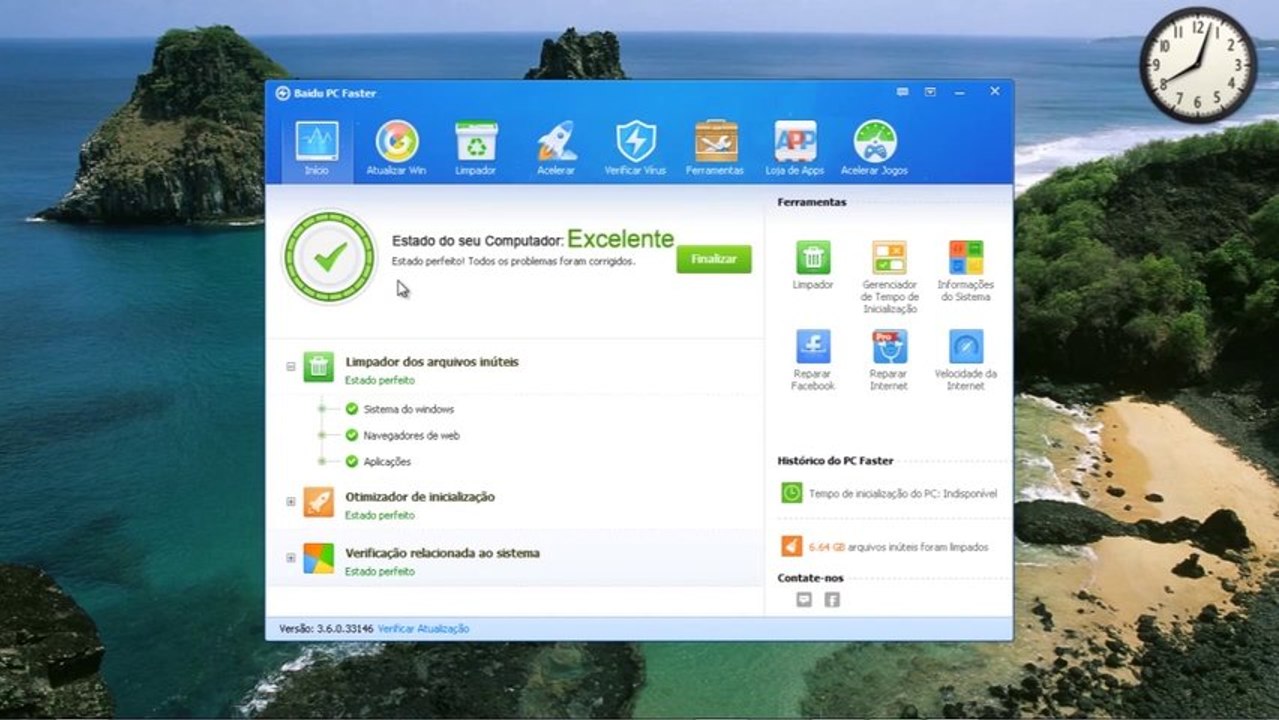Launch the Reparar Facebook tool

tap(813, 360)
